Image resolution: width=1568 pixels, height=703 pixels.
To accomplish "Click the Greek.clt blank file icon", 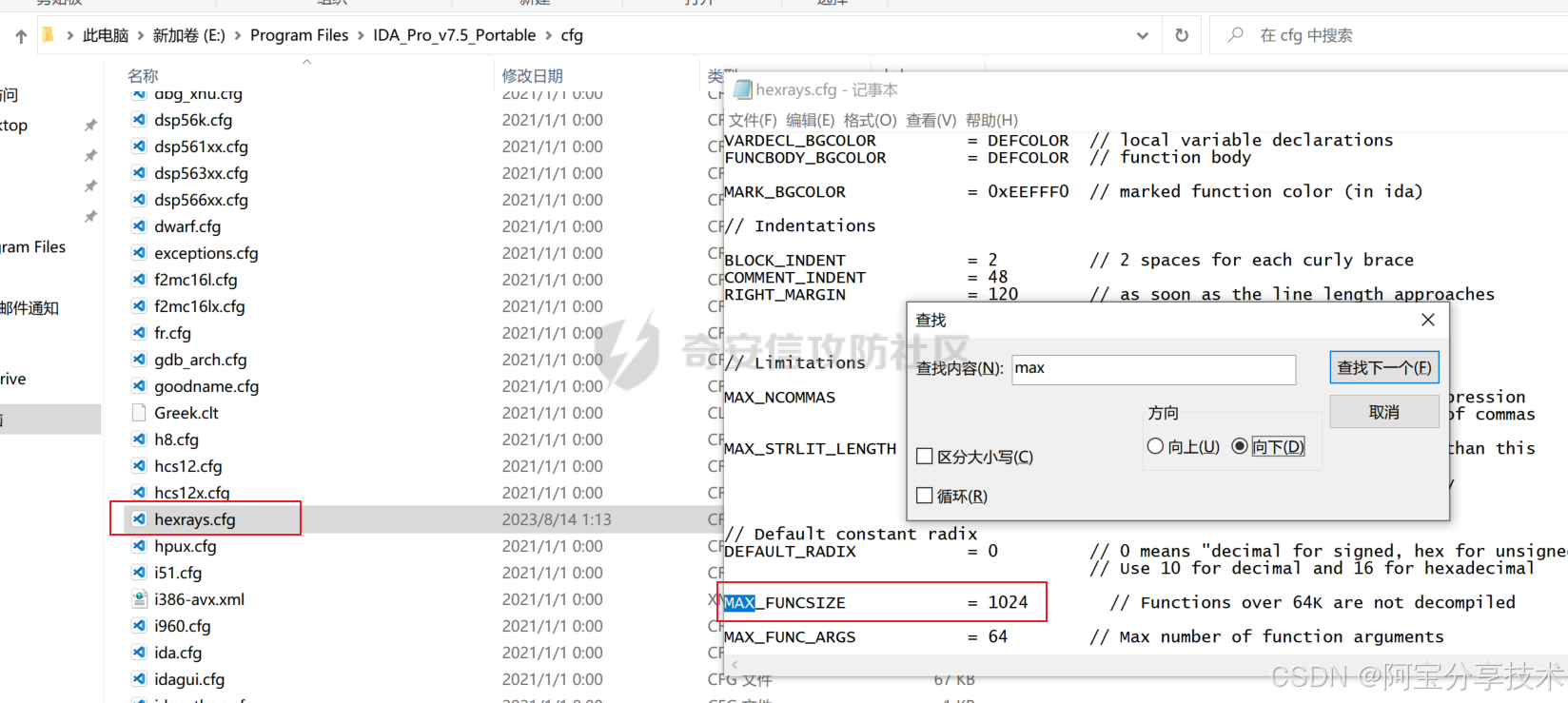I will tap(139, 413).
